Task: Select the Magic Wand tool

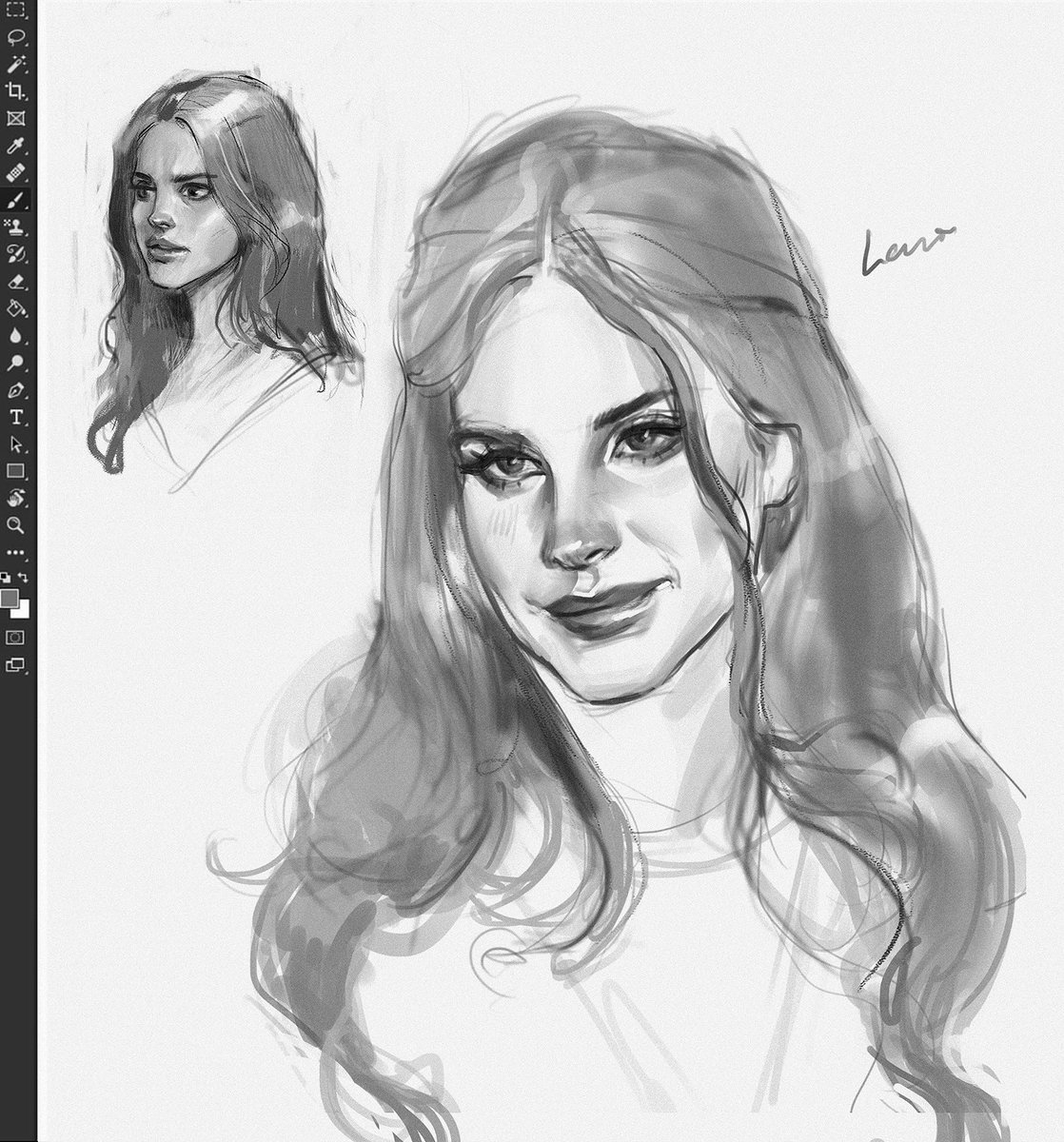Action: pyautogui.click(x=16, y=64)
